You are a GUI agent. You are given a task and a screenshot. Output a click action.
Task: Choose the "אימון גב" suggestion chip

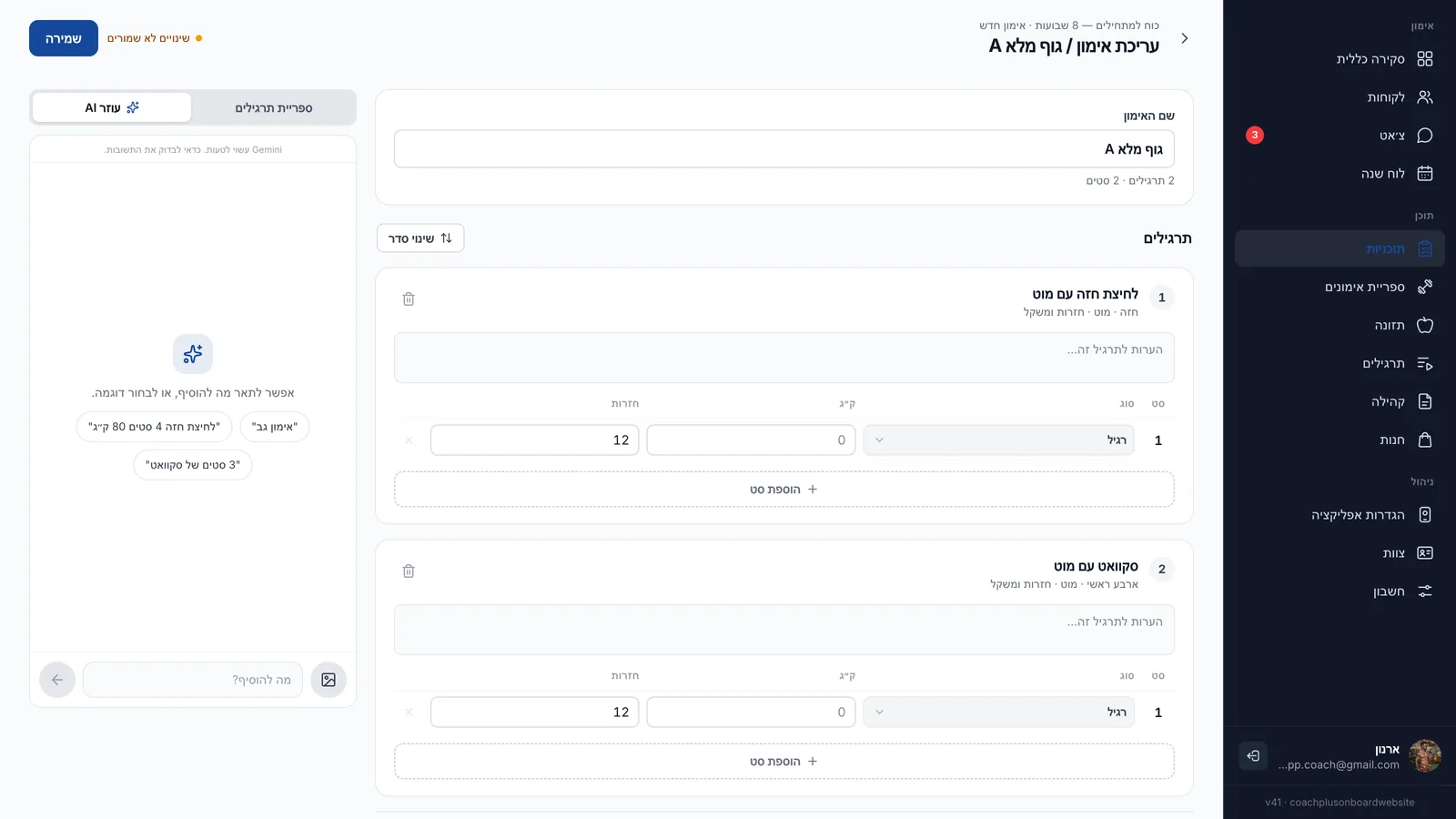[275, 427]
